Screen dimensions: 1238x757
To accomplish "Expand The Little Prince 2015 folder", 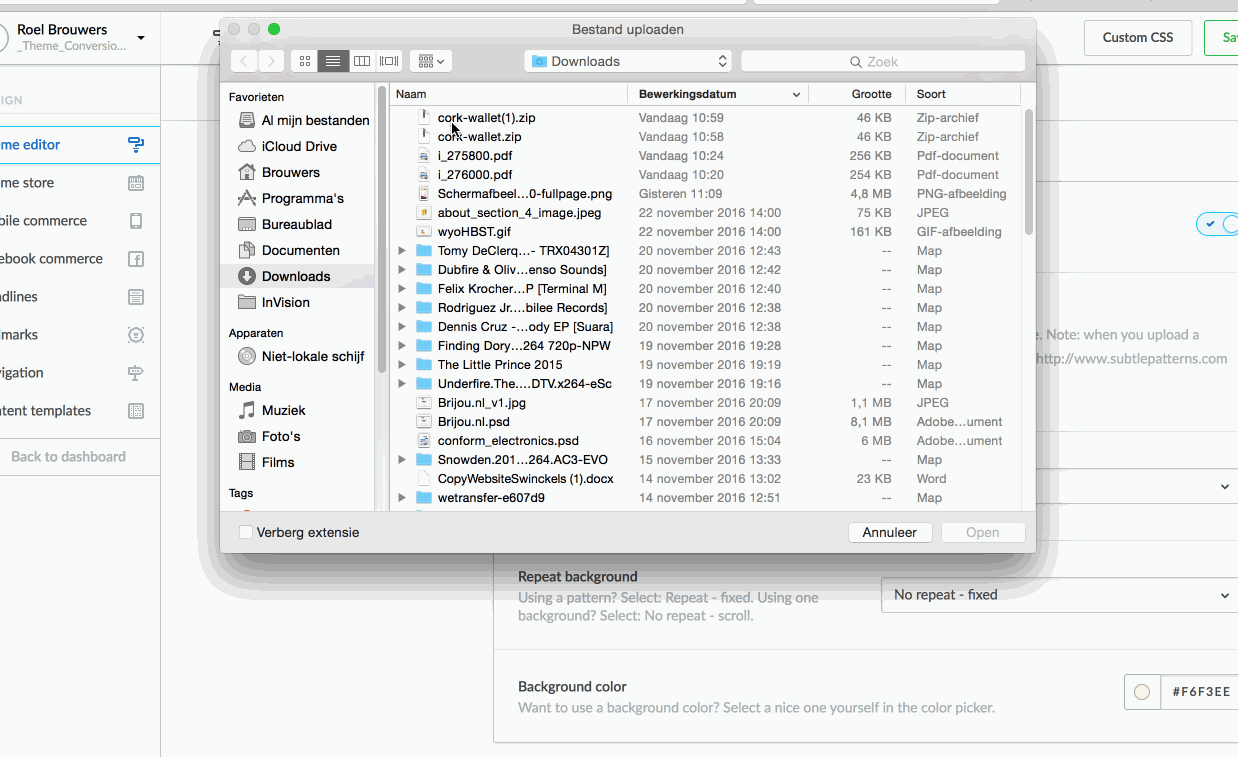I will pos(402,365).
